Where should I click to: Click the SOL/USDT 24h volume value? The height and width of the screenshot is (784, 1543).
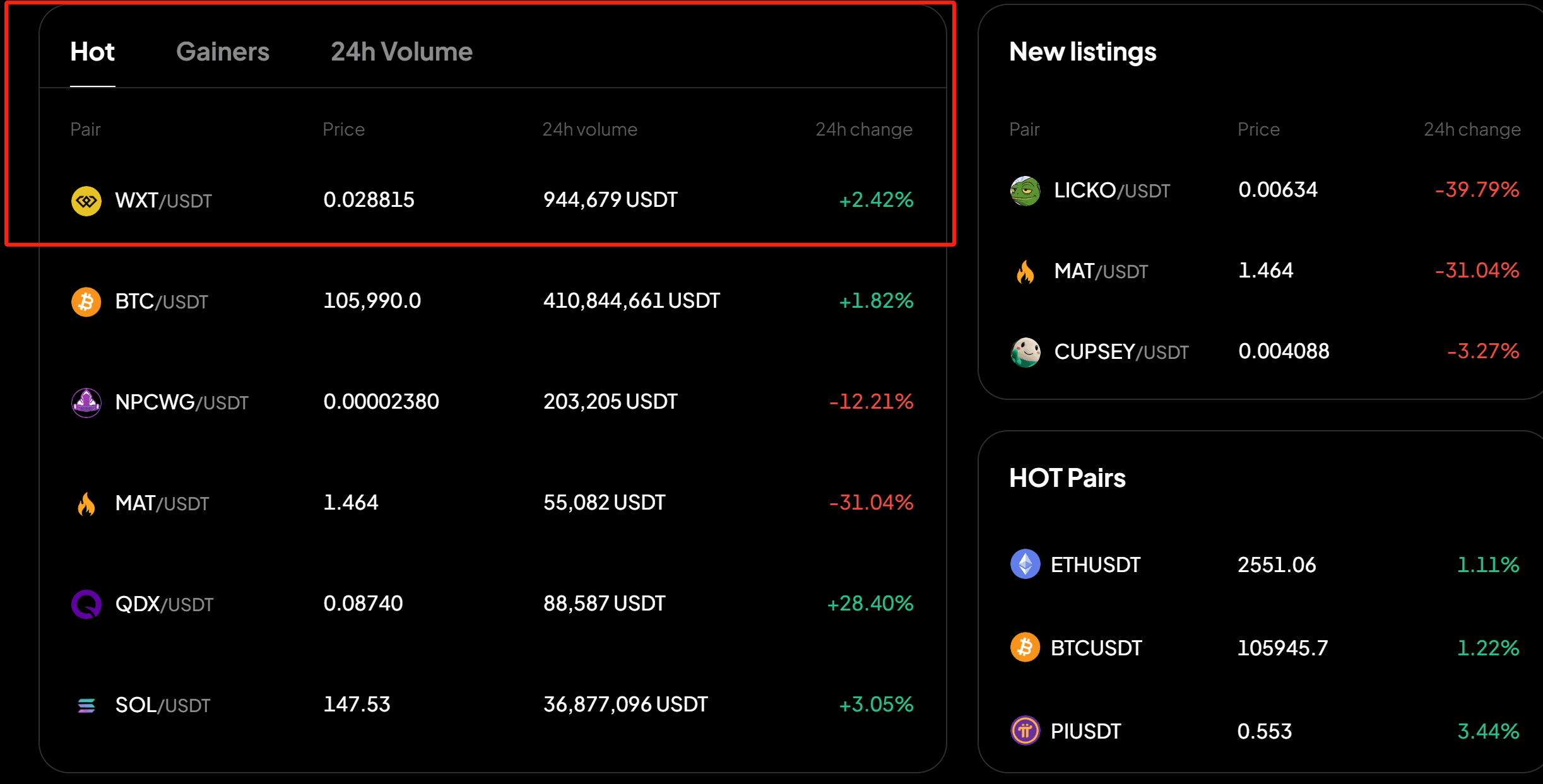tap(625, 705)
